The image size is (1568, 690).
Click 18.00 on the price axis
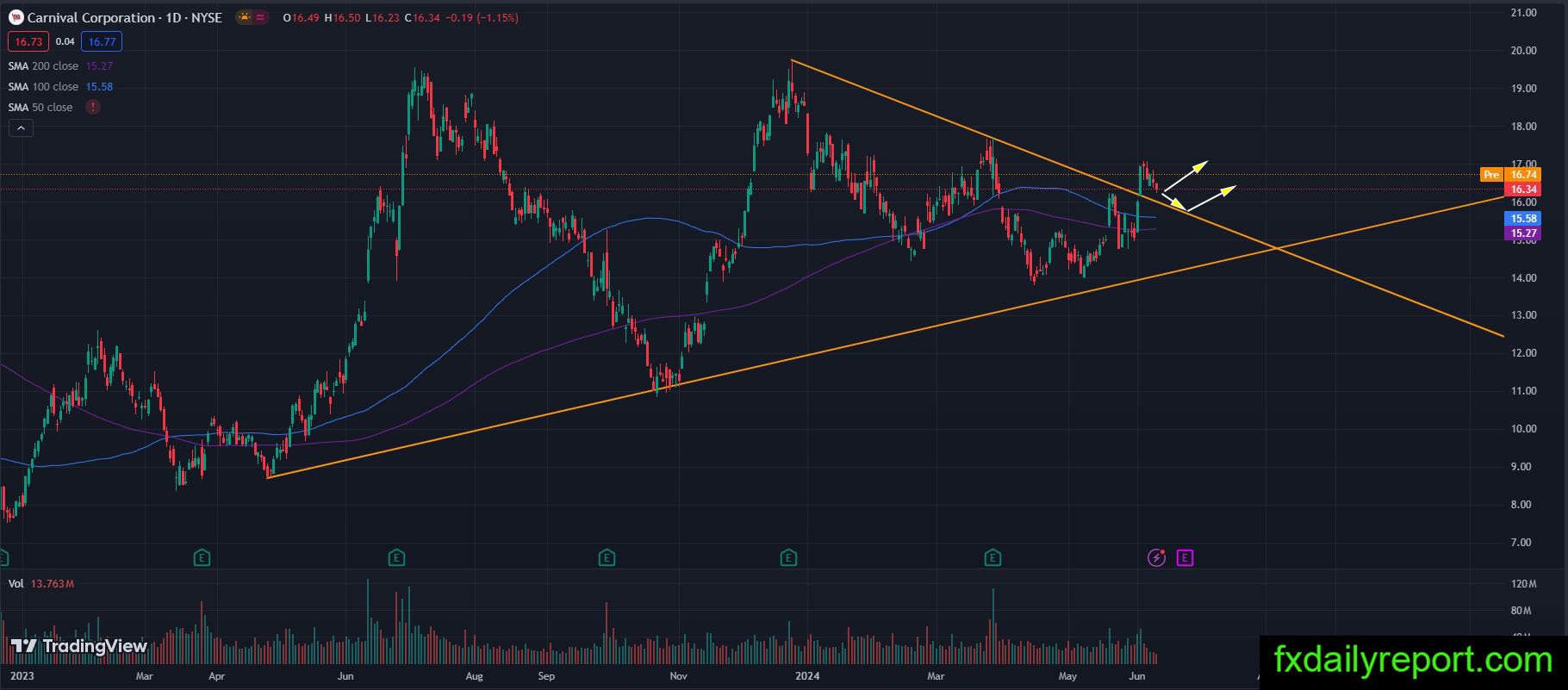[1523, 126]
